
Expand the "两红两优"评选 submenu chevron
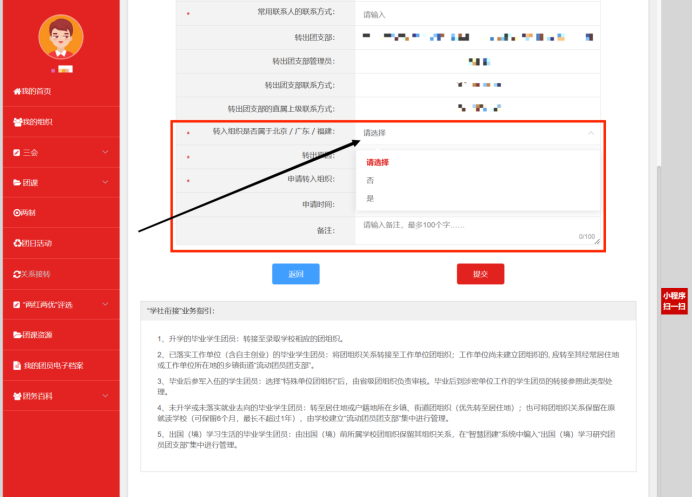[106, 304]
